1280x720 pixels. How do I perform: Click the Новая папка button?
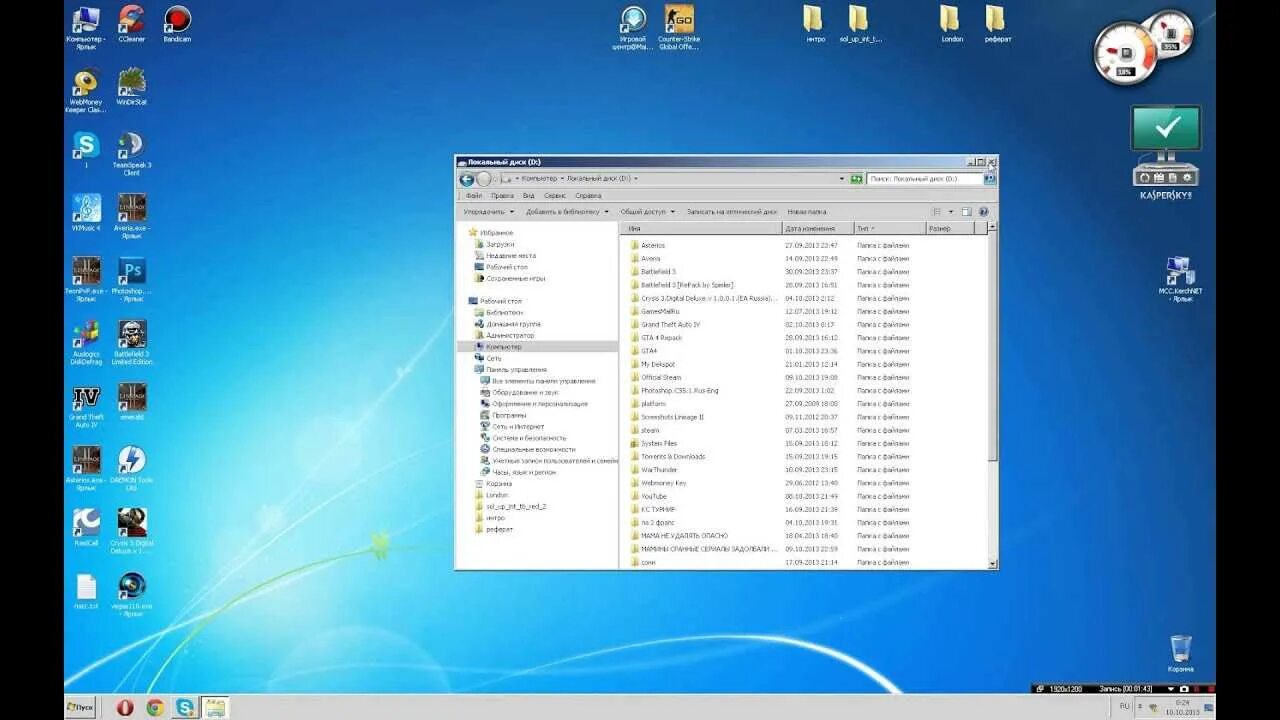tap(807, 212)
